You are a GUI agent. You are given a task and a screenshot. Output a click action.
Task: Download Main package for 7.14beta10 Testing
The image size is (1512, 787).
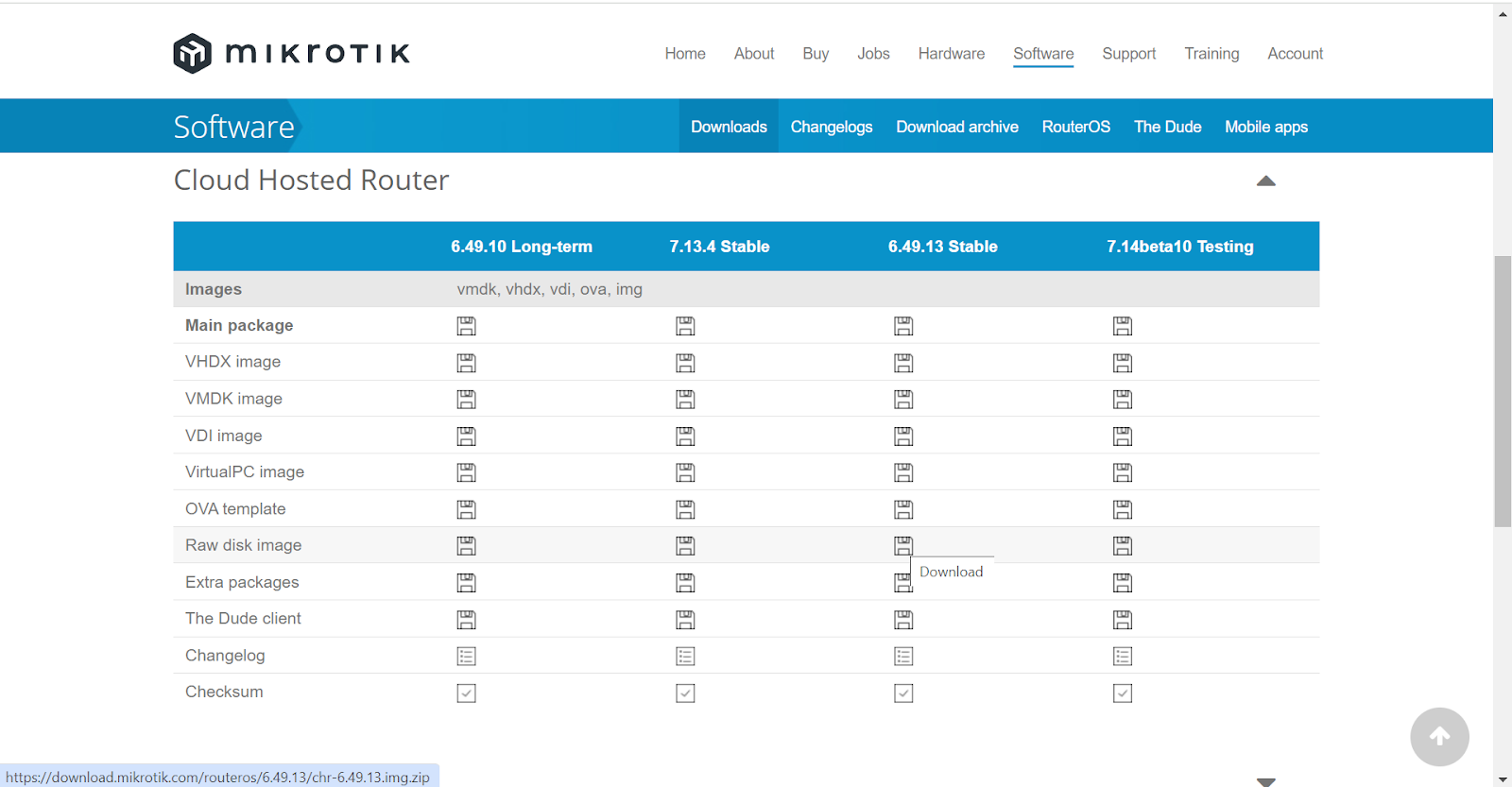coord(1123,326)
